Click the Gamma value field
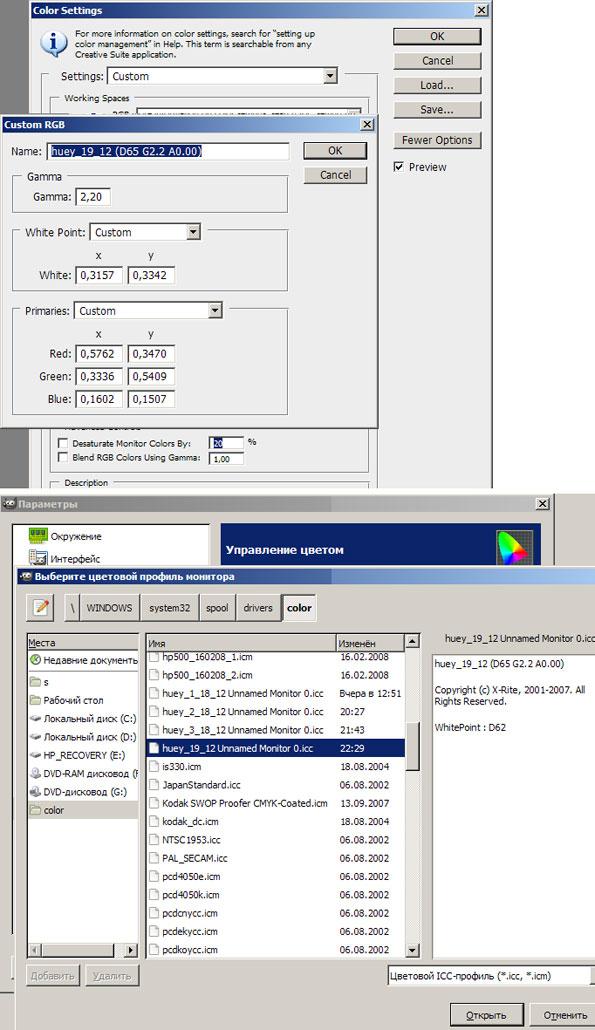This screenshot has height=1030, width=595. [x=93, y=196]
